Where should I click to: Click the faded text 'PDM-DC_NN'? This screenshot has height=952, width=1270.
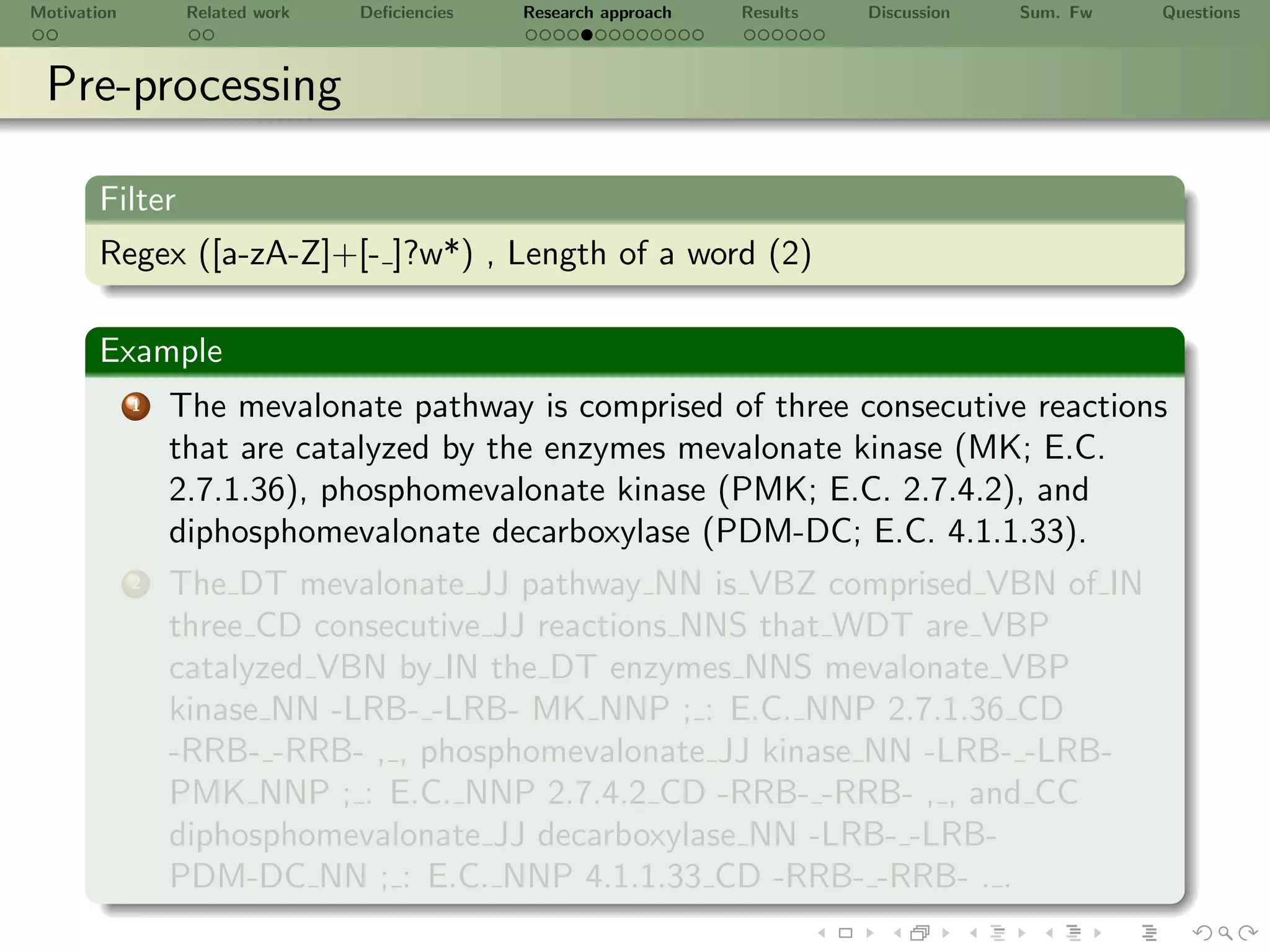click(268, 876)
